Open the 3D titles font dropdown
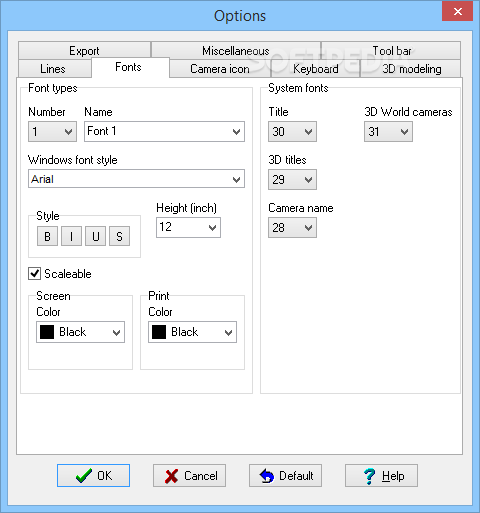 tap(292, 180)
